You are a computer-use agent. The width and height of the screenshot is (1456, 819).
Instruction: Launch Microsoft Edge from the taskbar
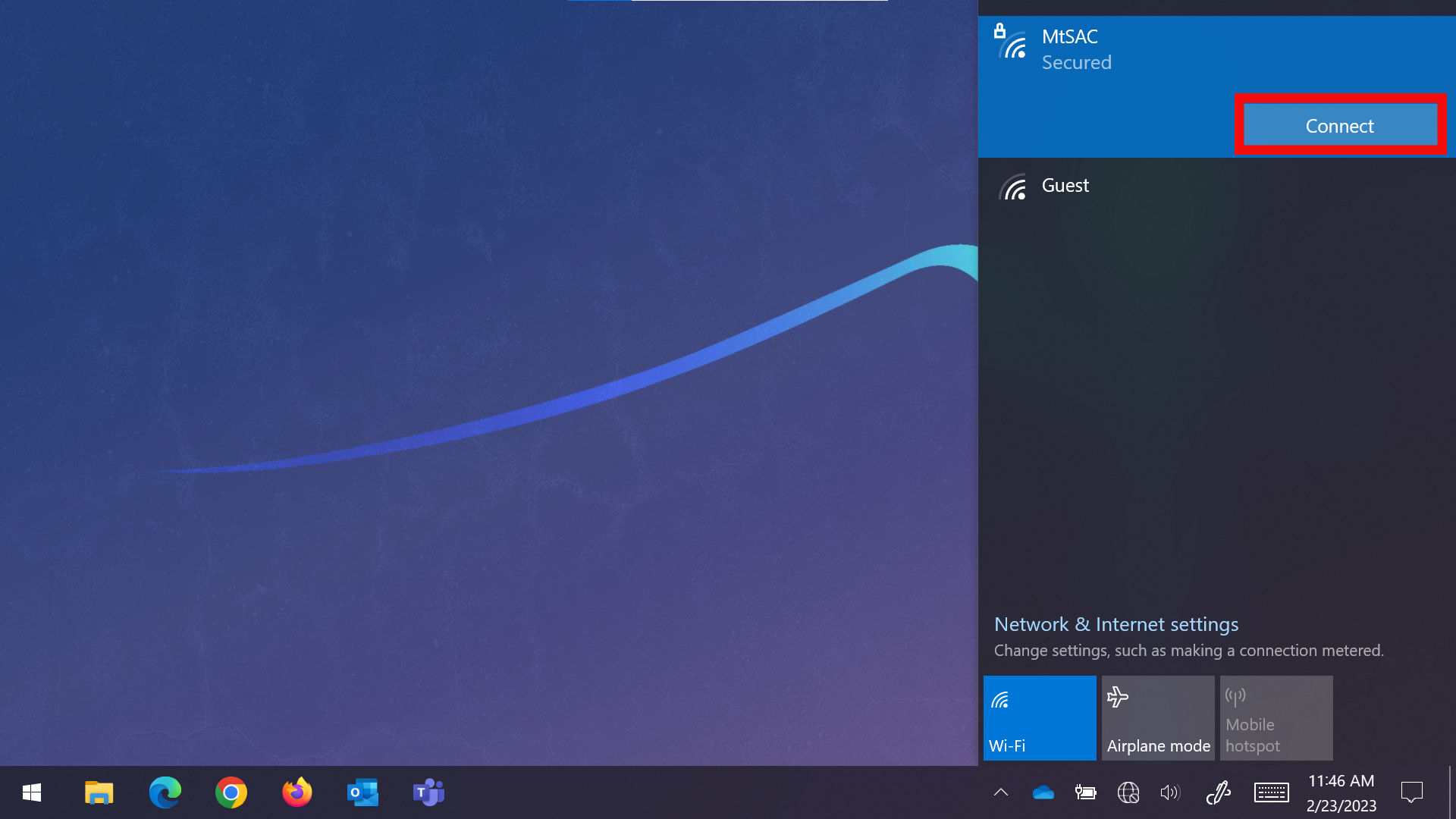pos(165,792)
